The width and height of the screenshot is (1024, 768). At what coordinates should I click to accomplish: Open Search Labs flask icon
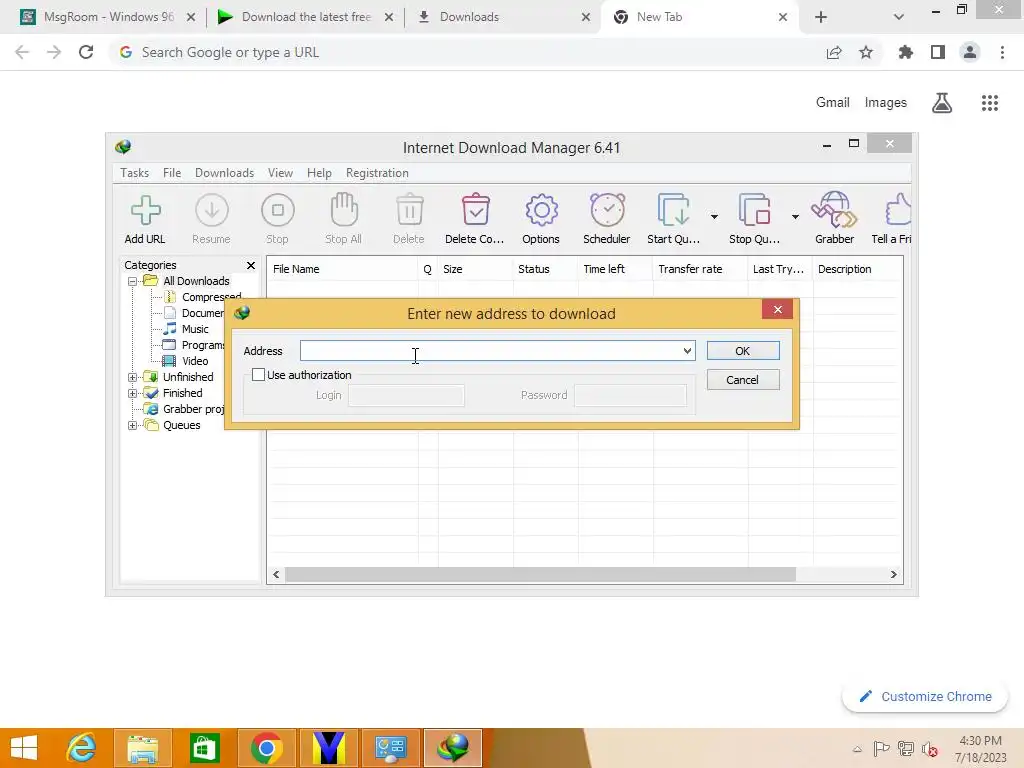coord(942,103)
